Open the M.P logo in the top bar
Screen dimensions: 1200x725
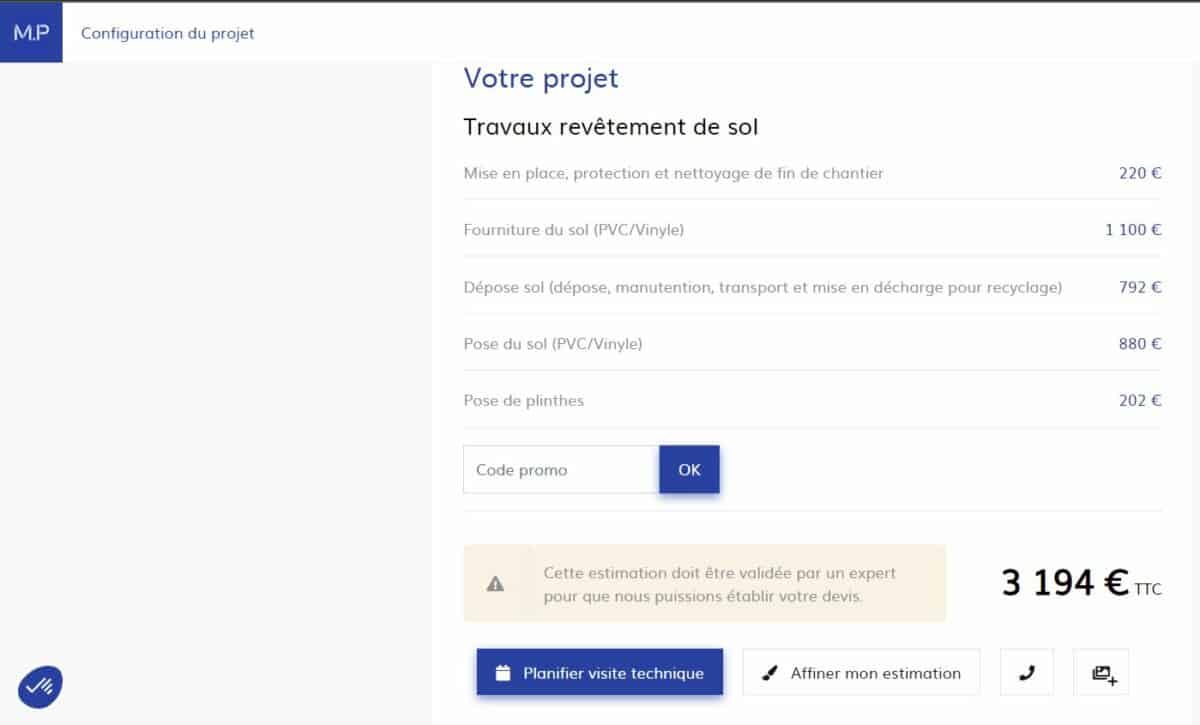click(x=31, y=31)
